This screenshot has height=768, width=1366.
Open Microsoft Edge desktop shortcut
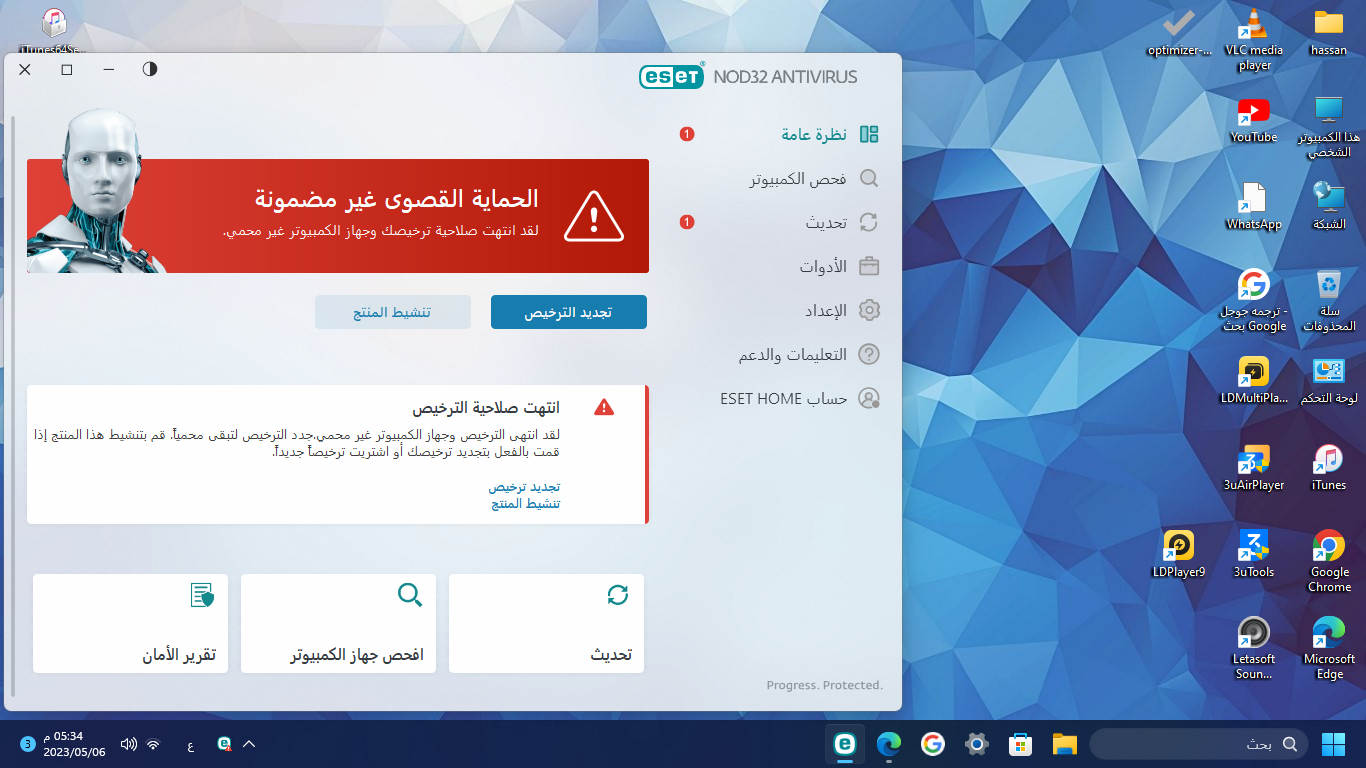[x=1329, y=647]
